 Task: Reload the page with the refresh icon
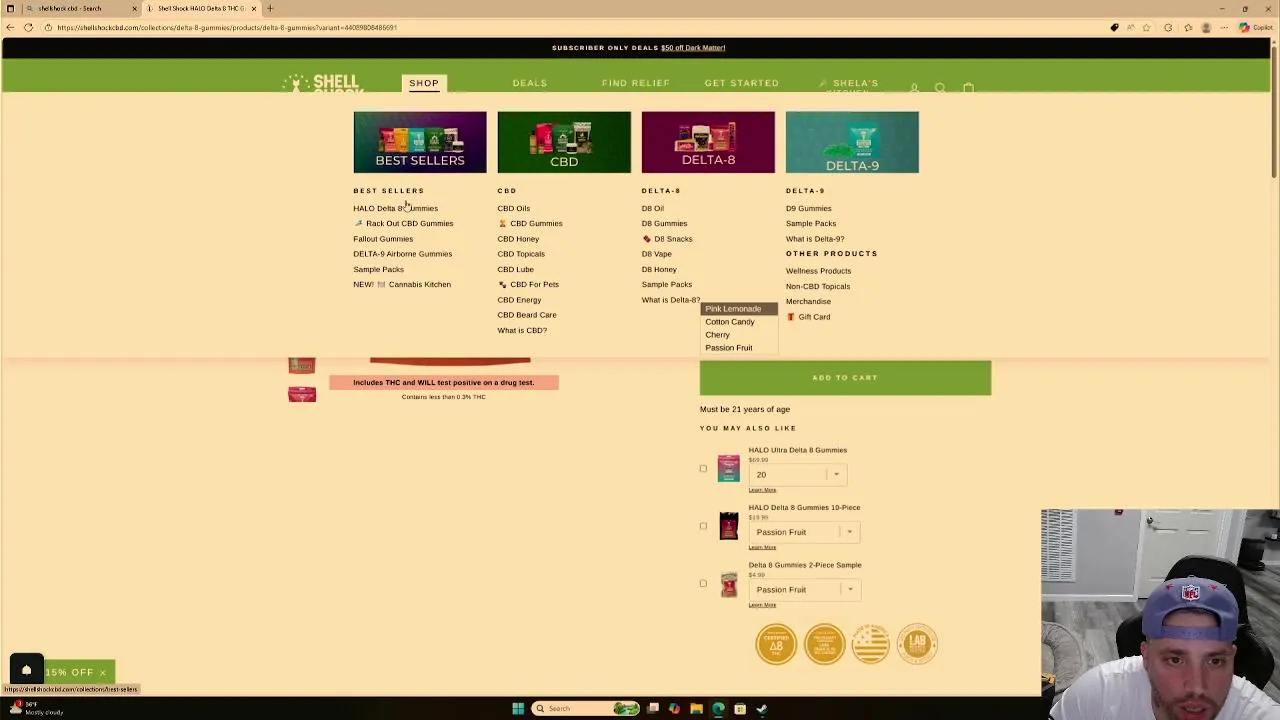point(28,28)
